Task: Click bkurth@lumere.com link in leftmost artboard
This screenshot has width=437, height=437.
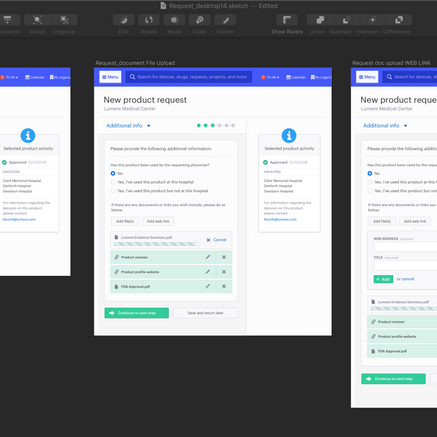Action: pyautogui.click(x=19, y=219)
